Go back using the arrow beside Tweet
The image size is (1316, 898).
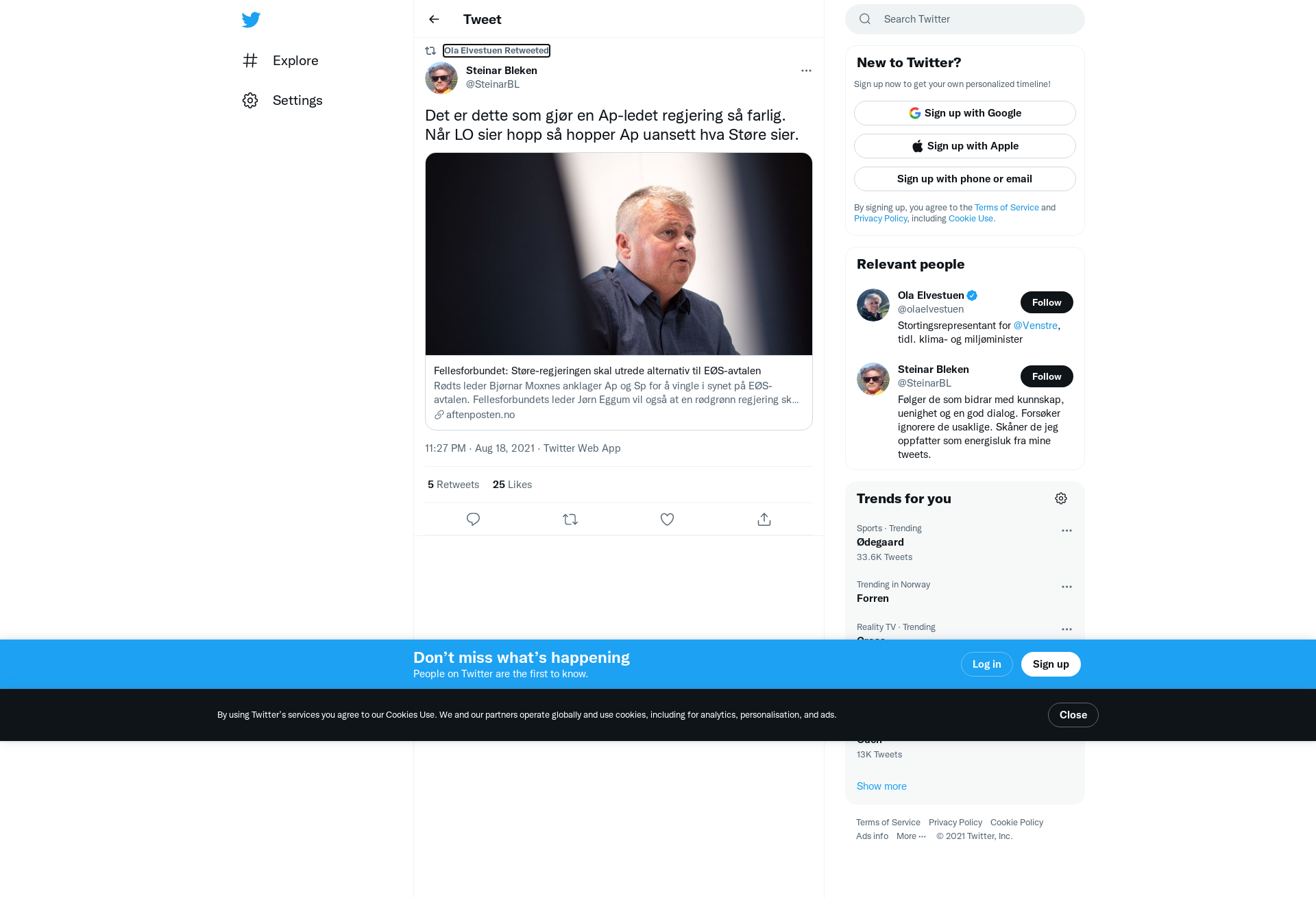(434, 19)
